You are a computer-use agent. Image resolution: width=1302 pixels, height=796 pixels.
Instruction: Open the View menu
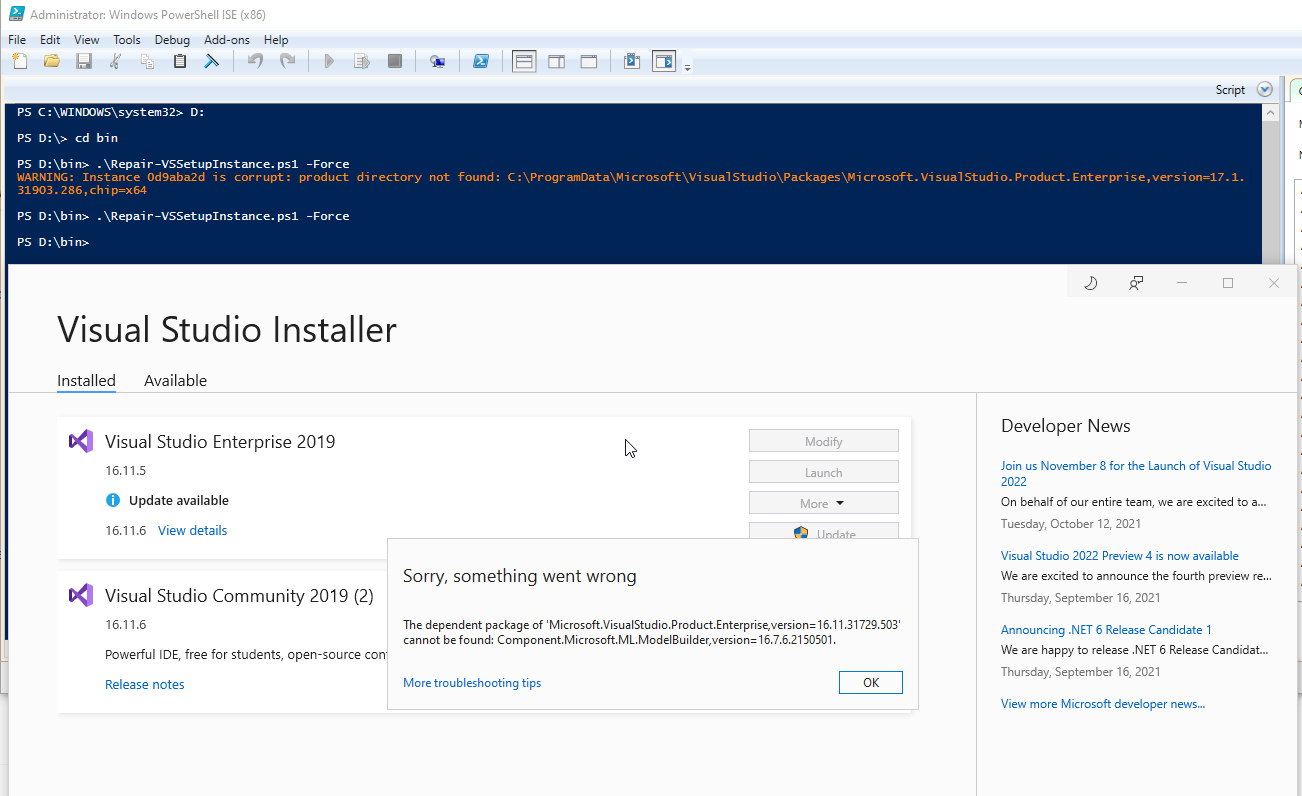point(87,40)
